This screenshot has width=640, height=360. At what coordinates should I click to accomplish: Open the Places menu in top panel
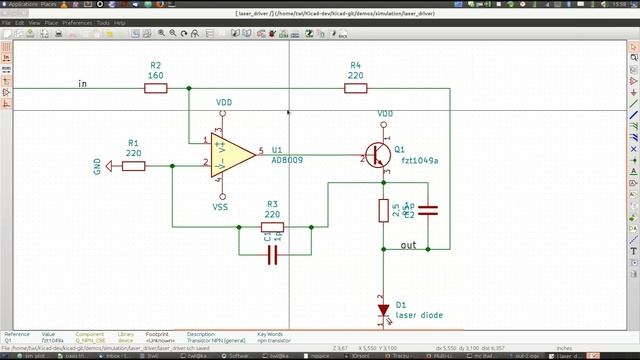point(49,4)
